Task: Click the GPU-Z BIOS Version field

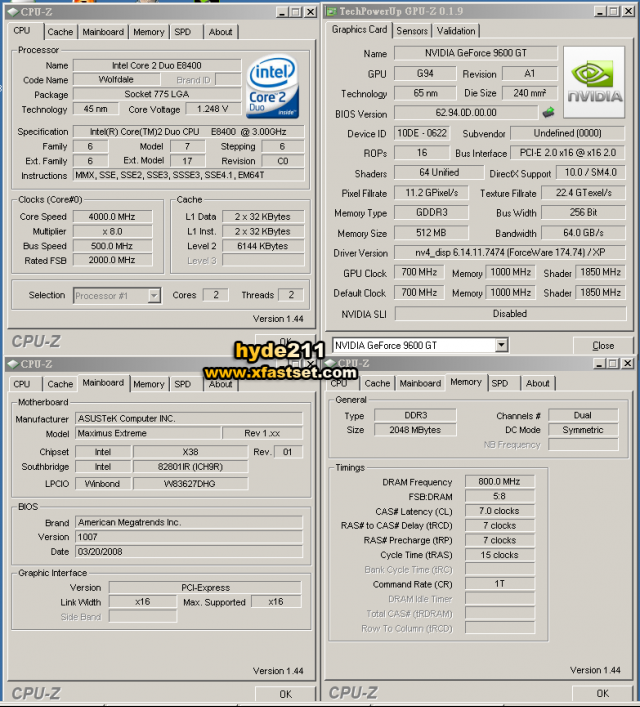Action: (466, 112)
